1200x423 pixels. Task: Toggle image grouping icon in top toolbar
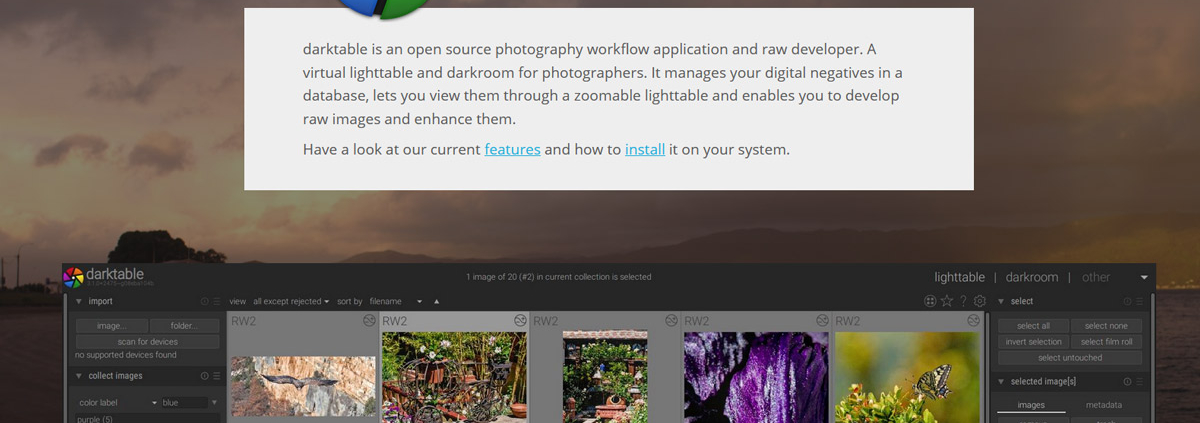[x=930, y=301]
